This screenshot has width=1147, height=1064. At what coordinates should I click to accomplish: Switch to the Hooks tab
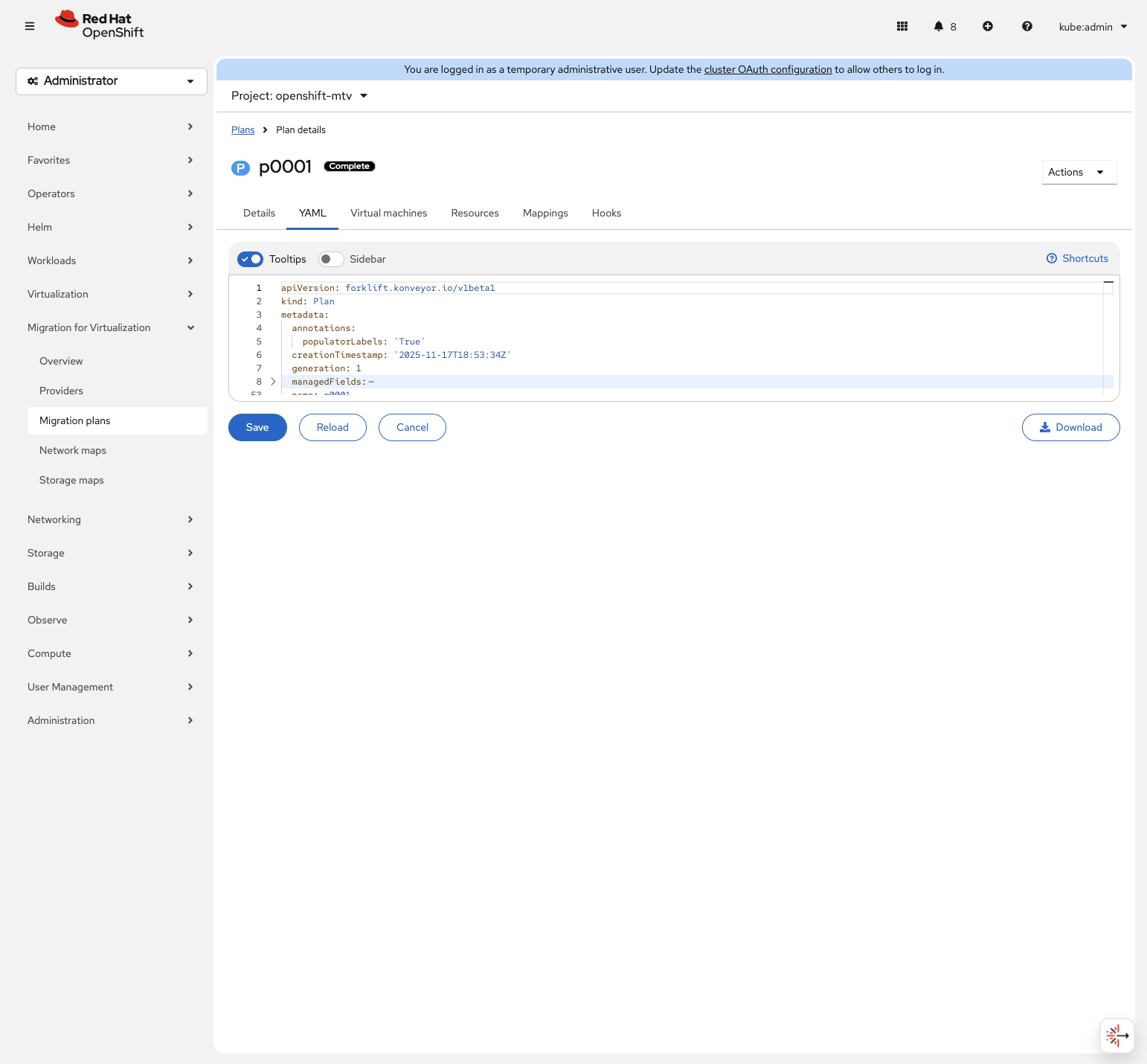[606, 213]
